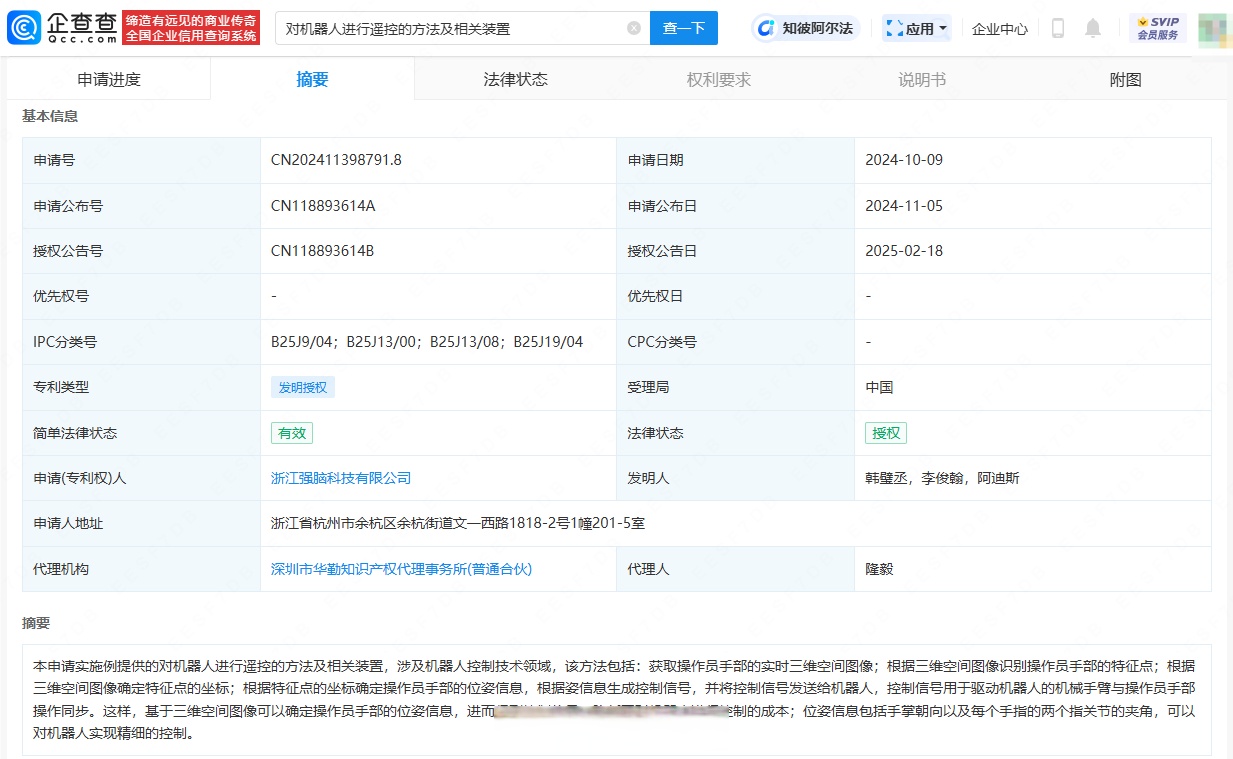Click the 基本信息 section heading
Screen dimensions: 1233x759
(50, 116)
